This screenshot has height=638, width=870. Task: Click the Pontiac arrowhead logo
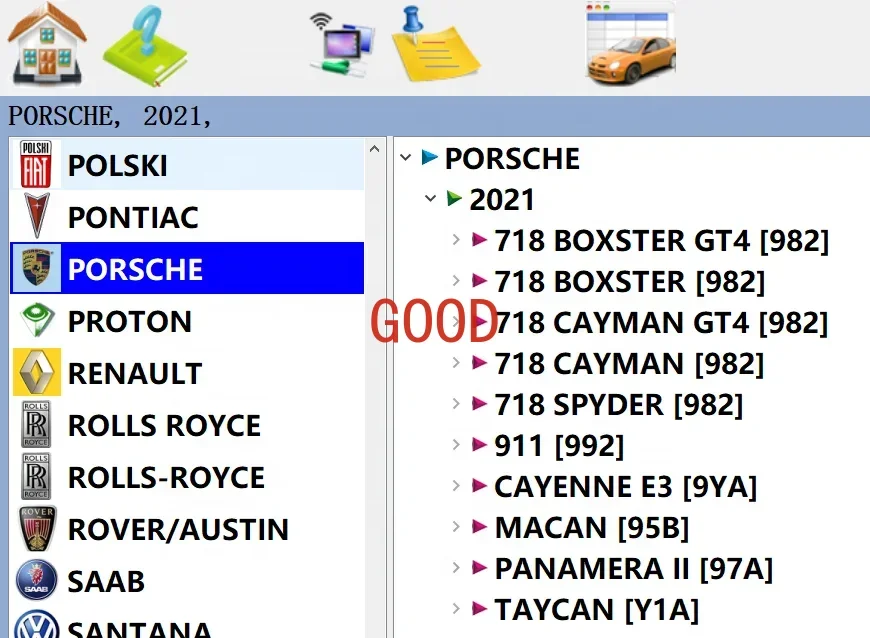tap(37, 216)
